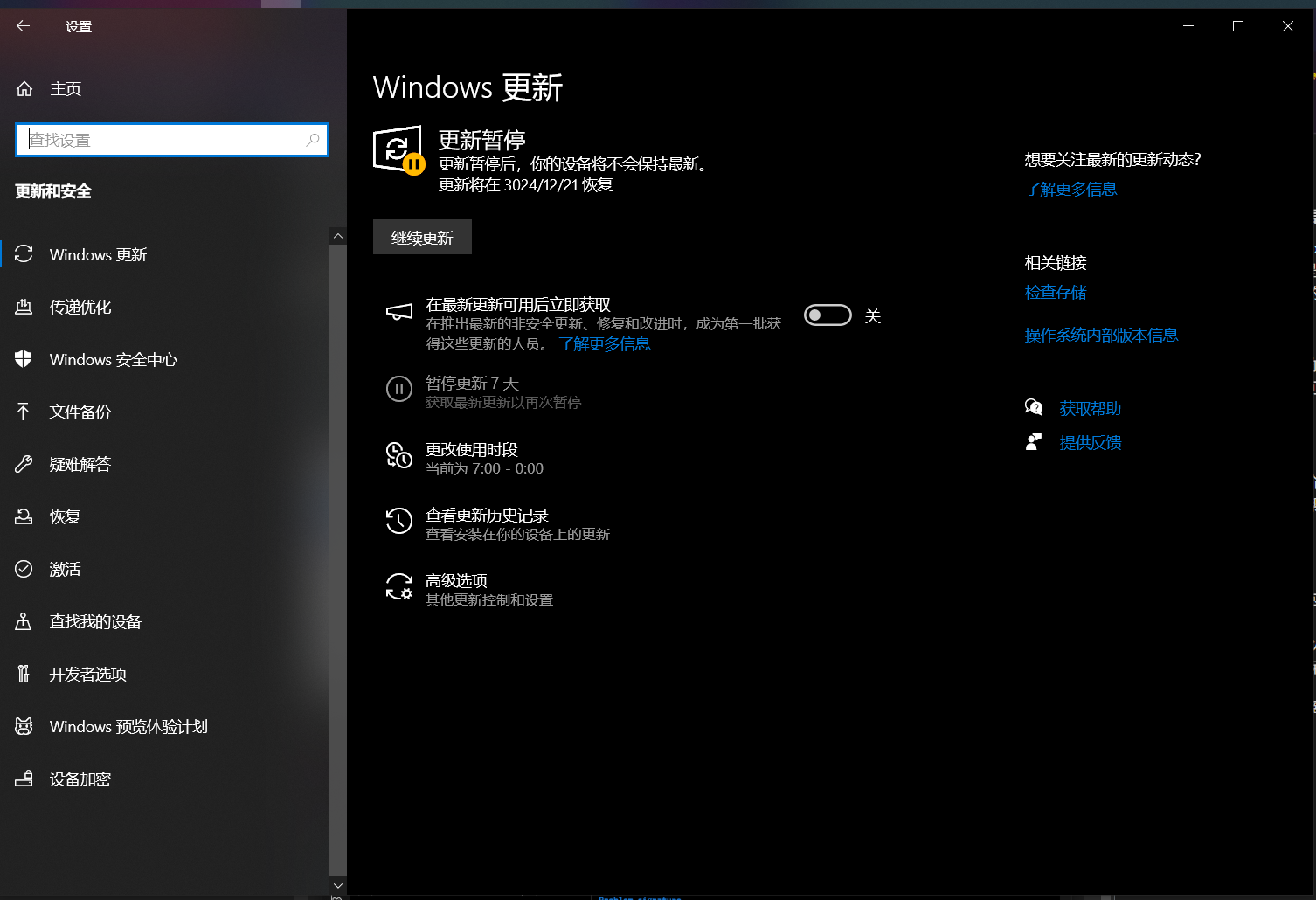Click 当前为 7:00 - 0:00 text
The image size is (1316, 900).
[484, 469]
